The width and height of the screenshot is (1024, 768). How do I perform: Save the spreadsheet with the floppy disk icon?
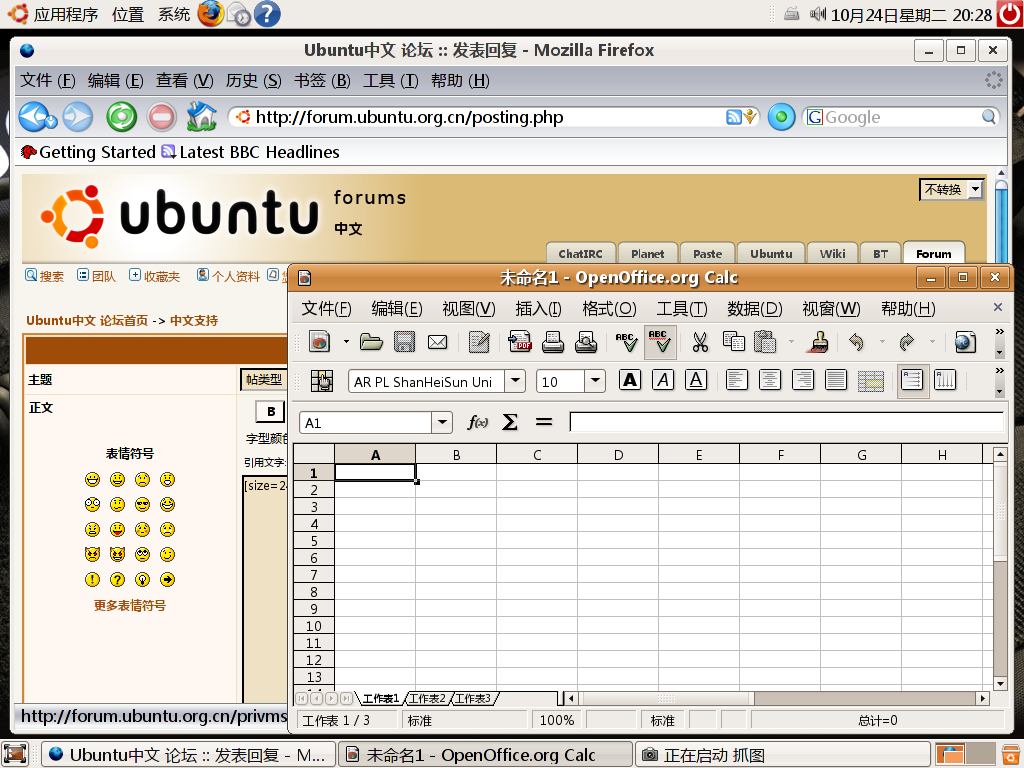404,342
